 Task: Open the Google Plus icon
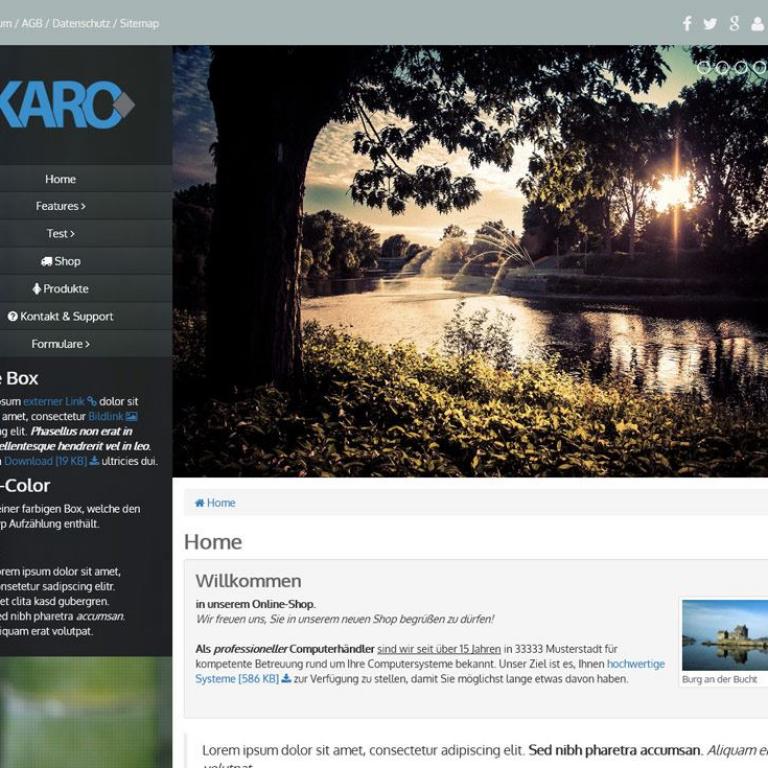[x=734, y=23]
